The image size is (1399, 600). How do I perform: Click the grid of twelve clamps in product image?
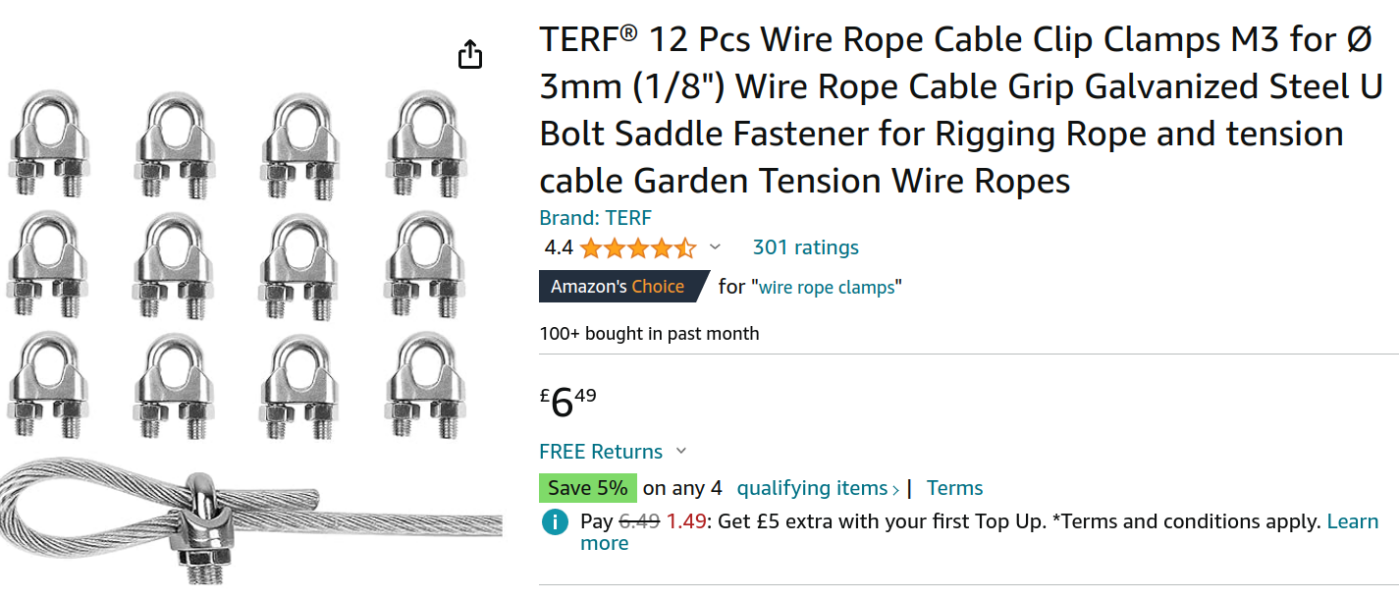pyautogui.click(x=237, y=265)
